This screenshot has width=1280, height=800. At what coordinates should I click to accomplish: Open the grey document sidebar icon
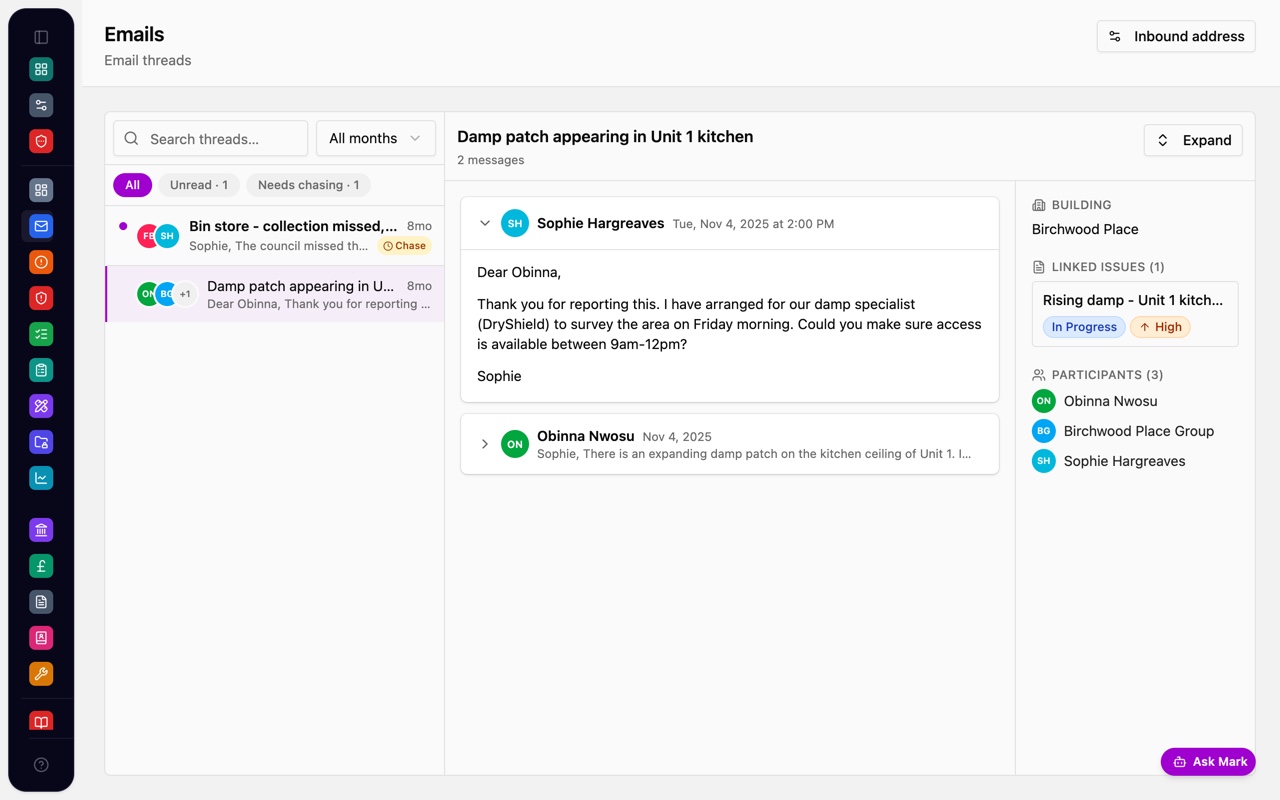41,602
